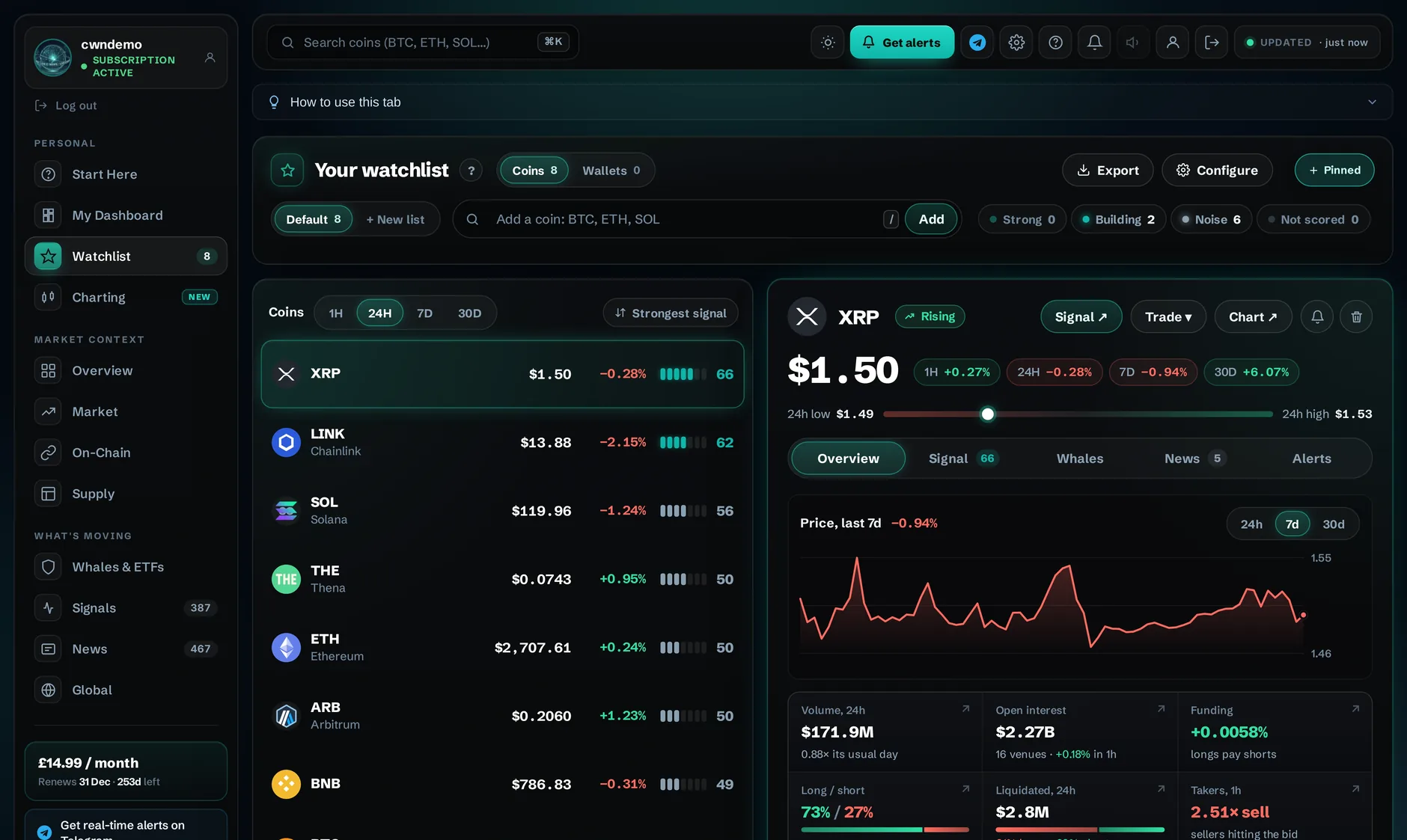
Task: Mute sound via speaker icon
Action: point(1133,43)
